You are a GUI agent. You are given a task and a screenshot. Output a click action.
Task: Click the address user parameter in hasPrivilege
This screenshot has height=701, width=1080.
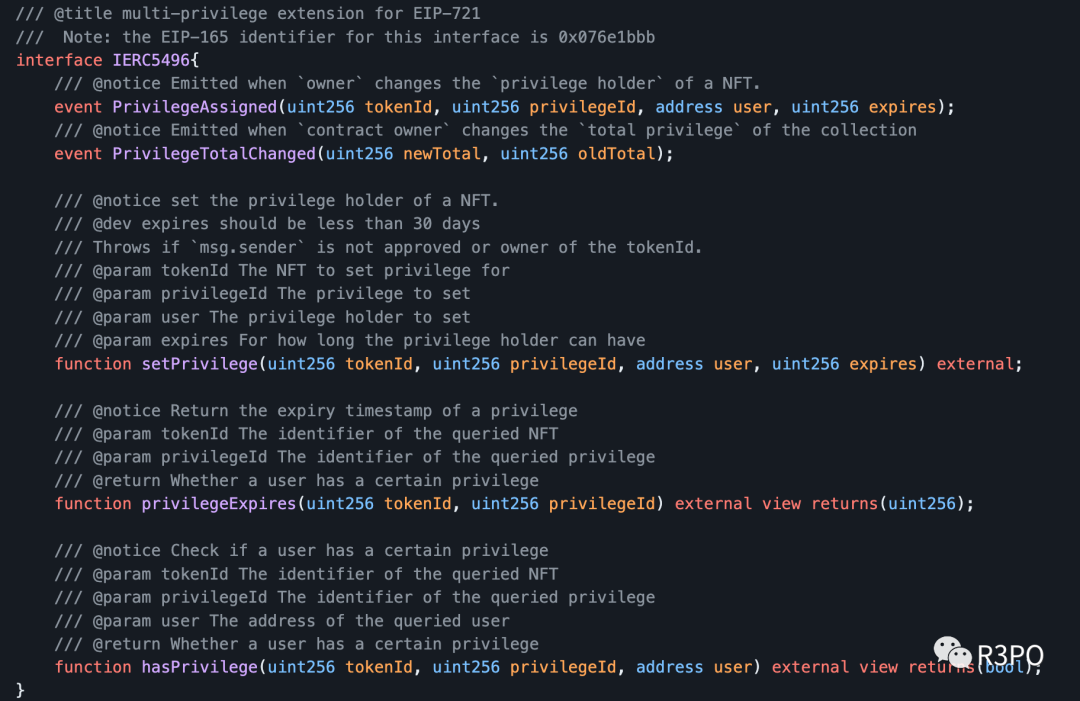point(694,667)
